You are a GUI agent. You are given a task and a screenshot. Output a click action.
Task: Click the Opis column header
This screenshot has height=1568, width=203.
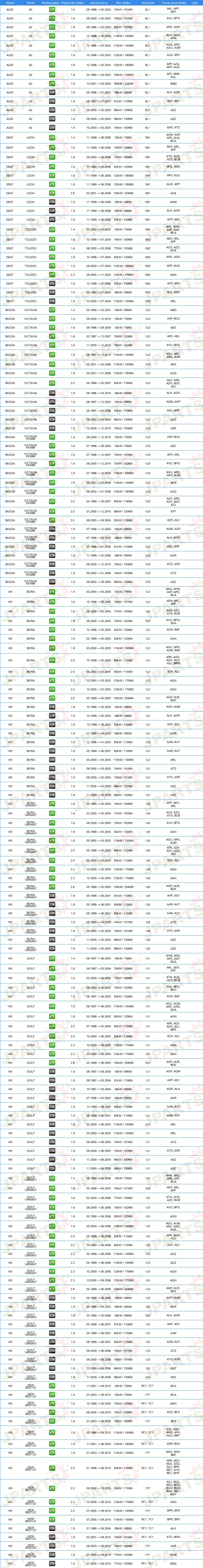[195, 3]
